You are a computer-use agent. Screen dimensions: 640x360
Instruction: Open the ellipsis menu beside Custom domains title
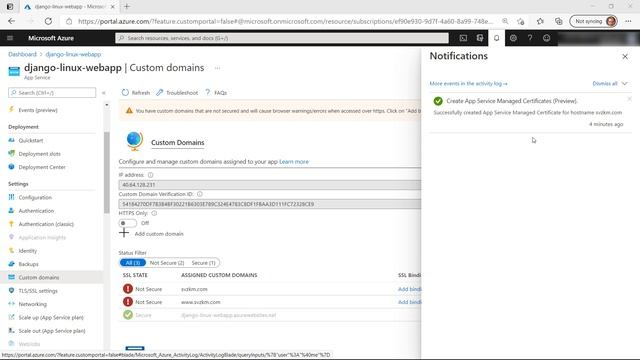tap(217, 68)
